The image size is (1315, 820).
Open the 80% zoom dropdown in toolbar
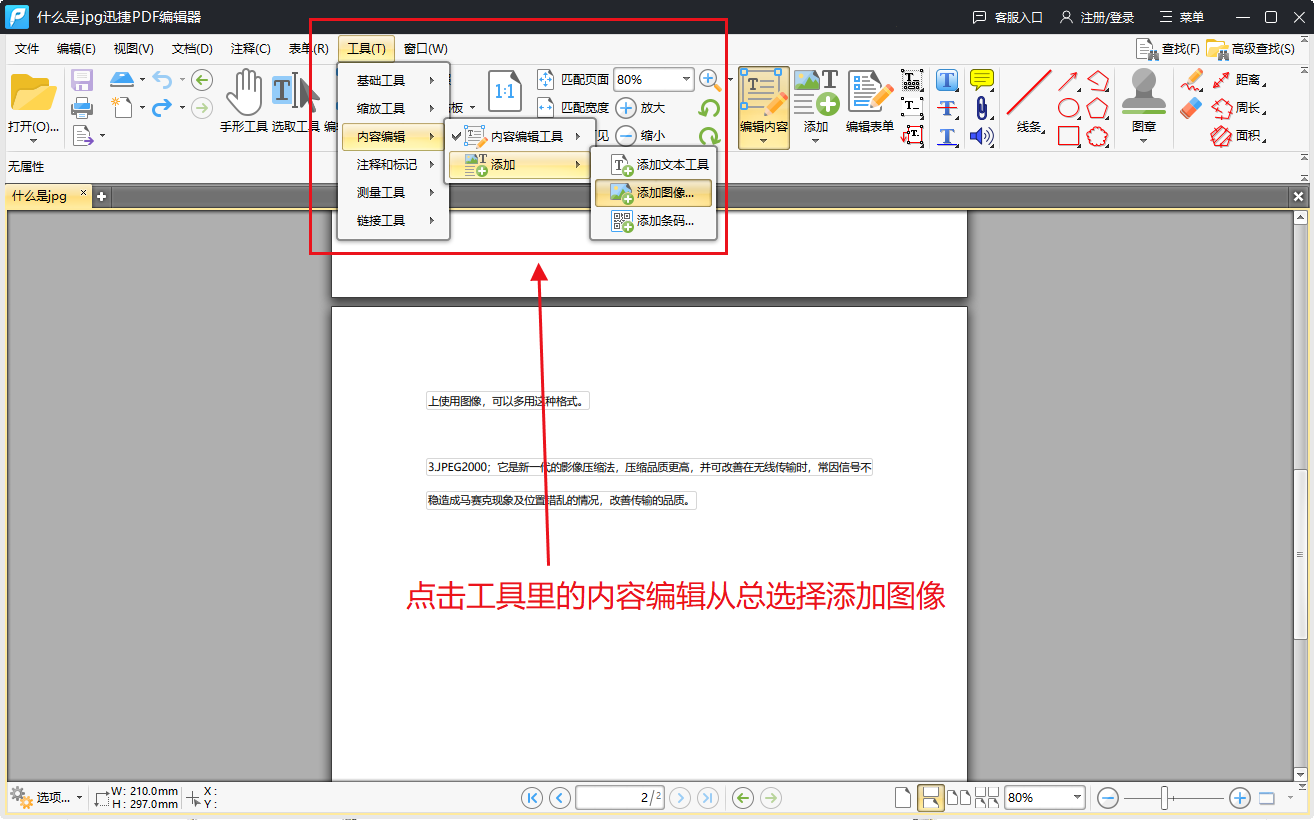click(x=686, y=79)
